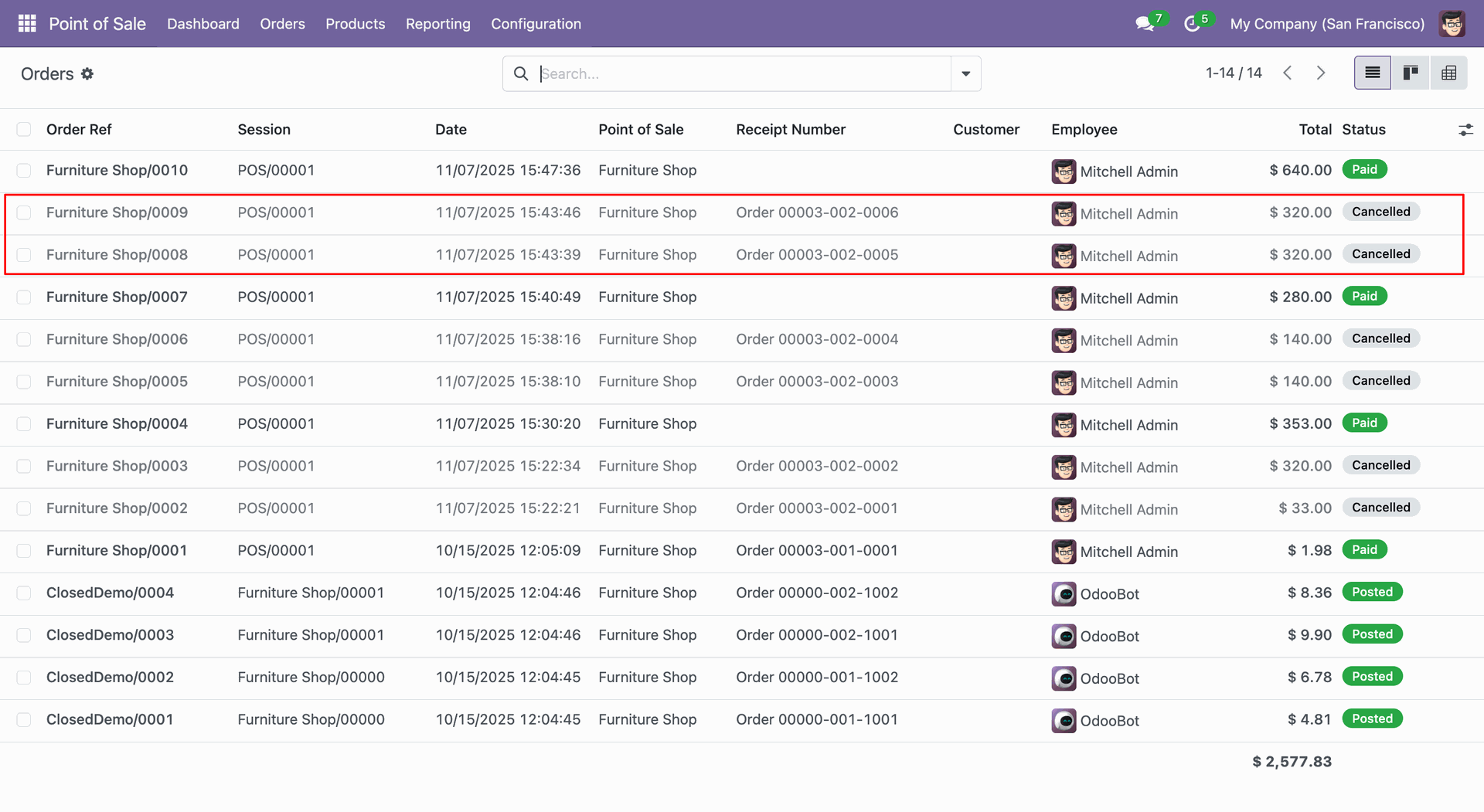Switch to the pivot table view
The image size is (1484, 812).
tap(1448, 73)
